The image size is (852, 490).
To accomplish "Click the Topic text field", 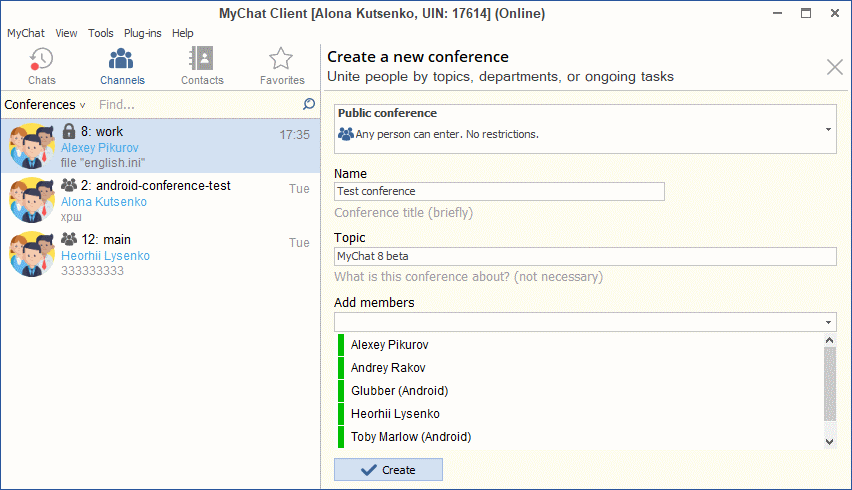I will pyautogui.click(x=585, y=256).
